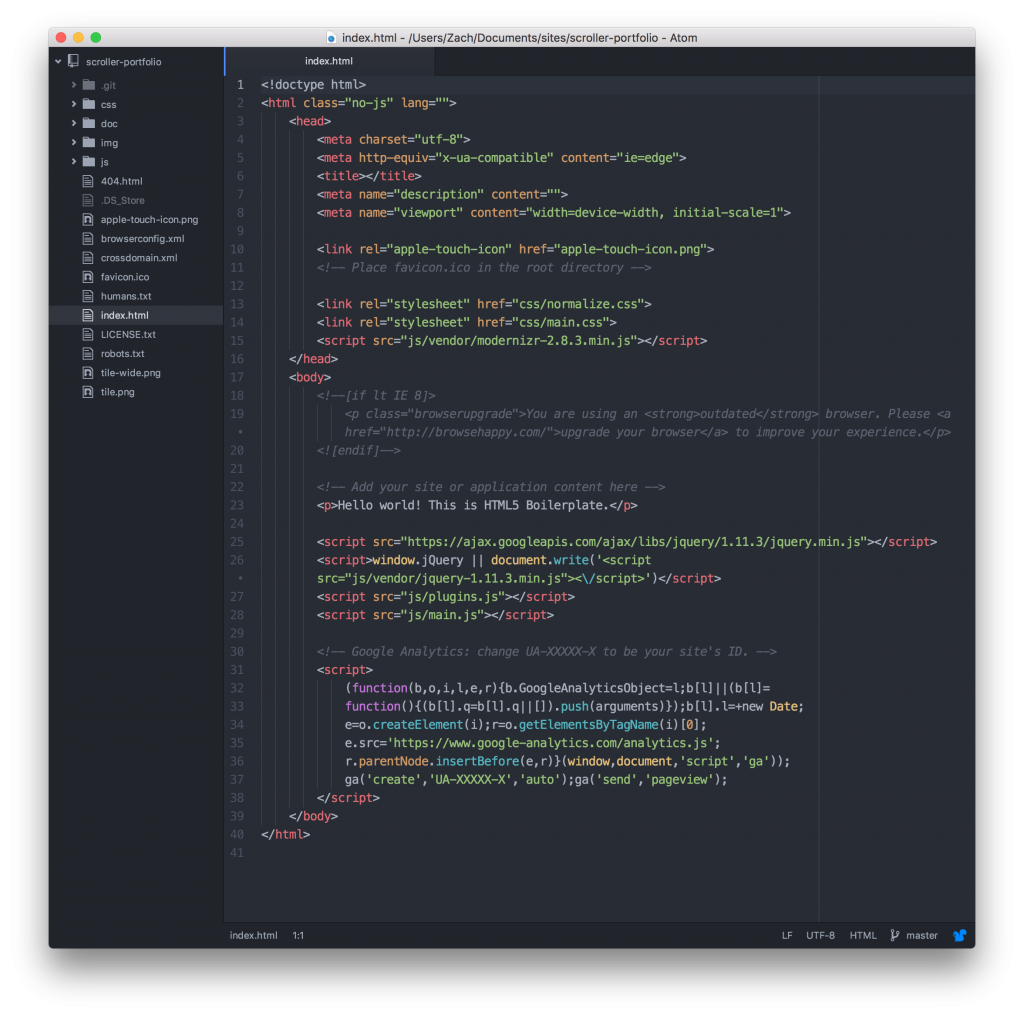Open apple-touch-icon.png in the tree

coord(150,219)
